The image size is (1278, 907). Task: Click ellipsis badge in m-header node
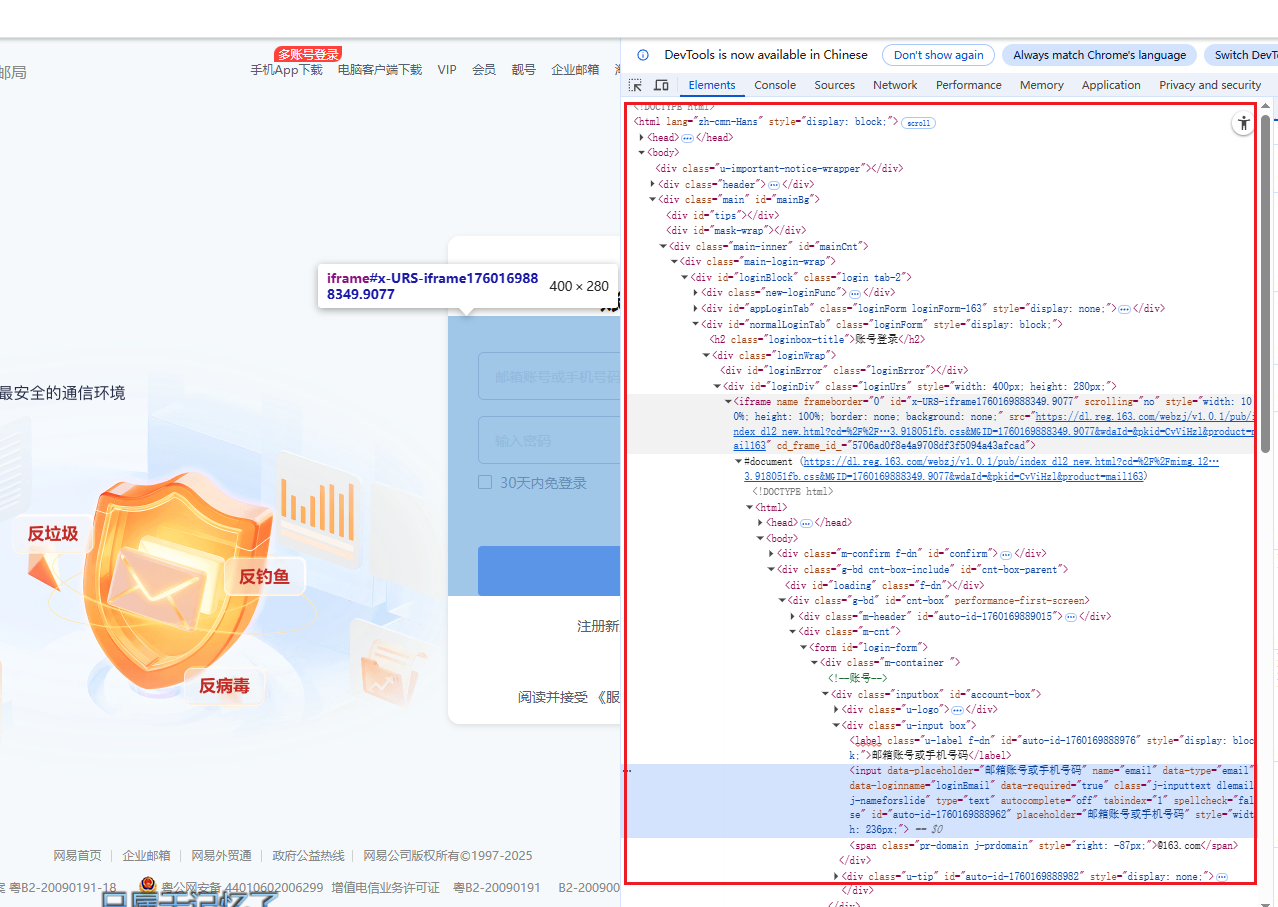[1071, 617]
